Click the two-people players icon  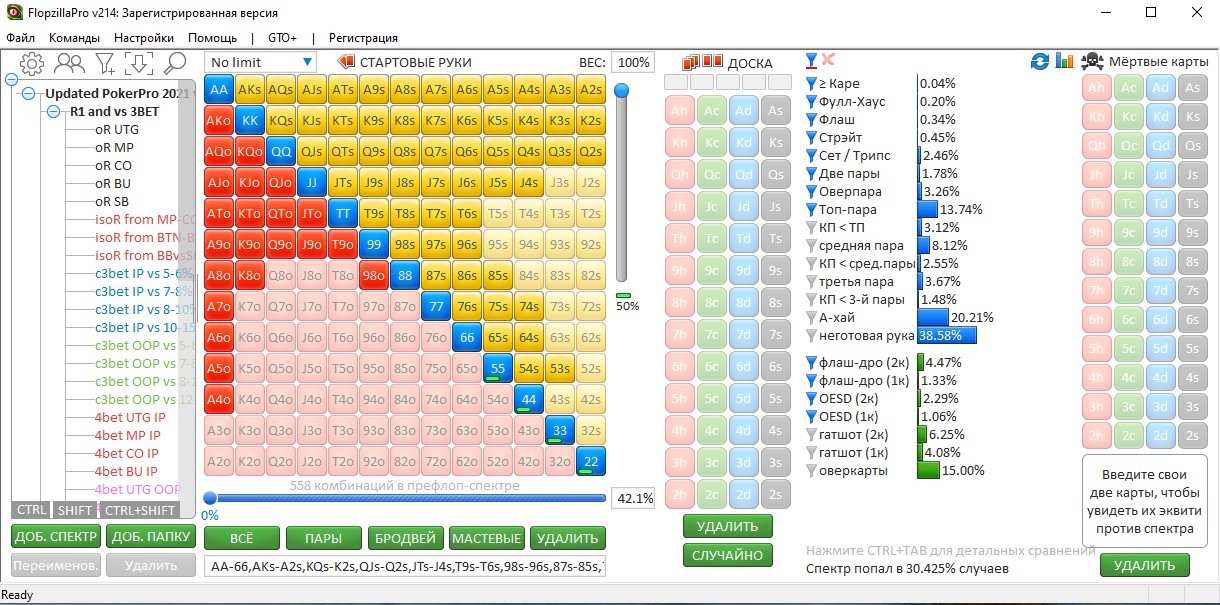point(70,64)
